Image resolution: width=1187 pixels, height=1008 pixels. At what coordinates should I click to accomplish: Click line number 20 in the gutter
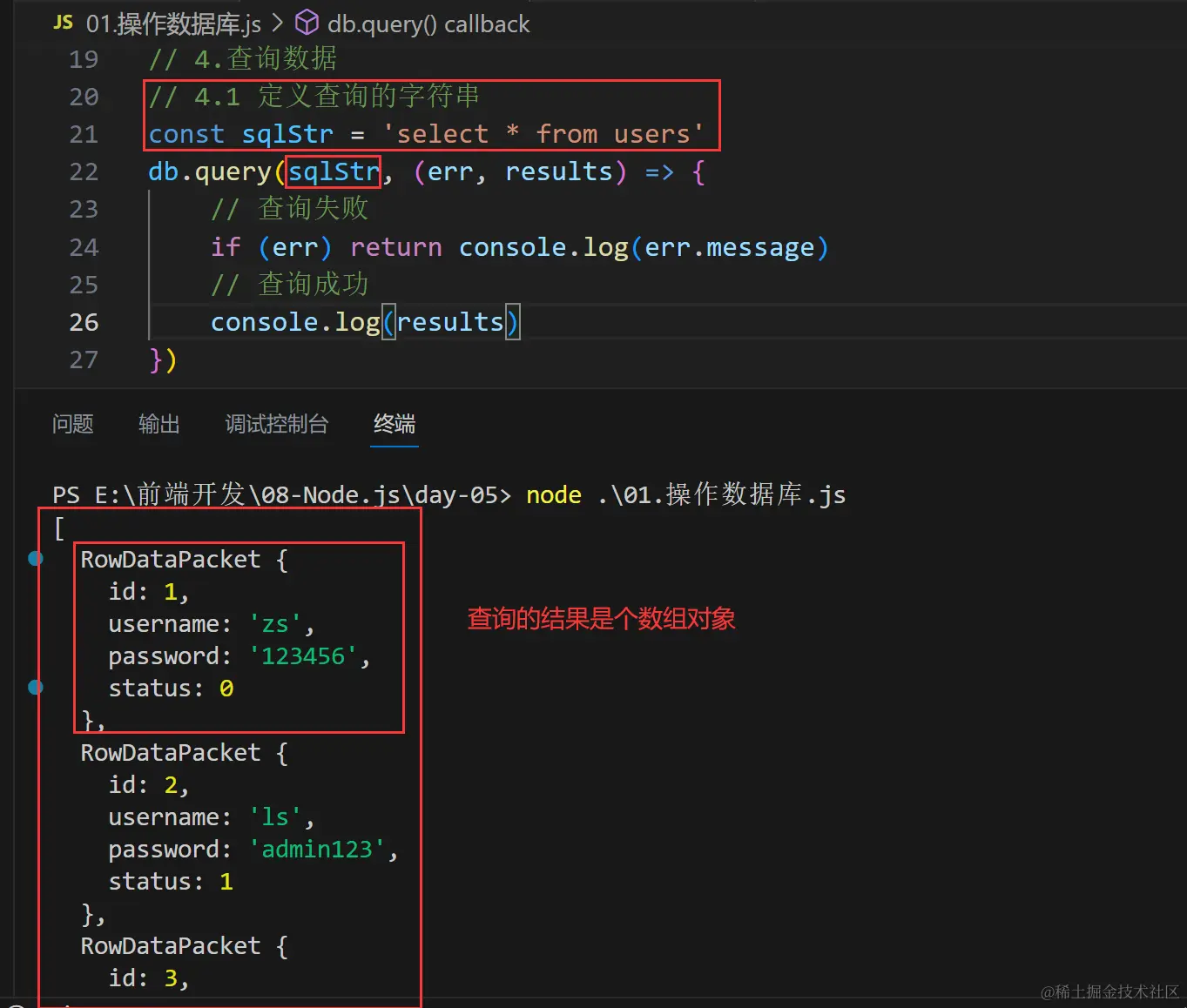click(84, 97)
